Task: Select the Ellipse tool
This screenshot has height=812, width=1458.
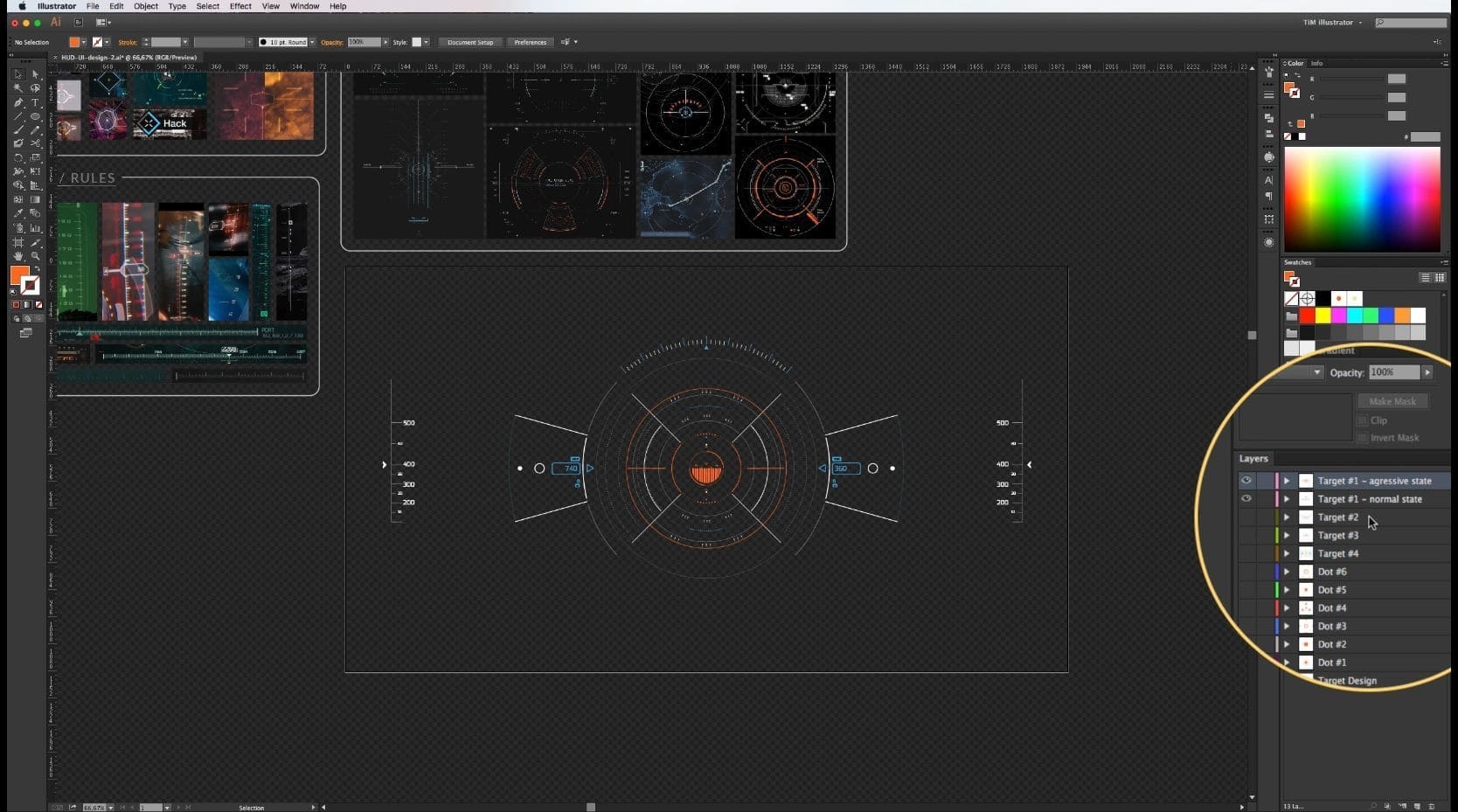Action: click(35, 116)
